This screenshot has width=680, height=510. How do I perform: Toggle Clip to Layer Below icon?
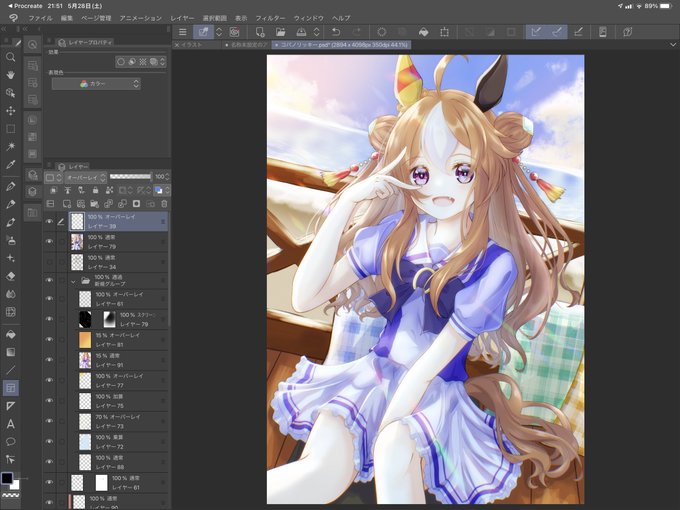[x=53, y=190]
